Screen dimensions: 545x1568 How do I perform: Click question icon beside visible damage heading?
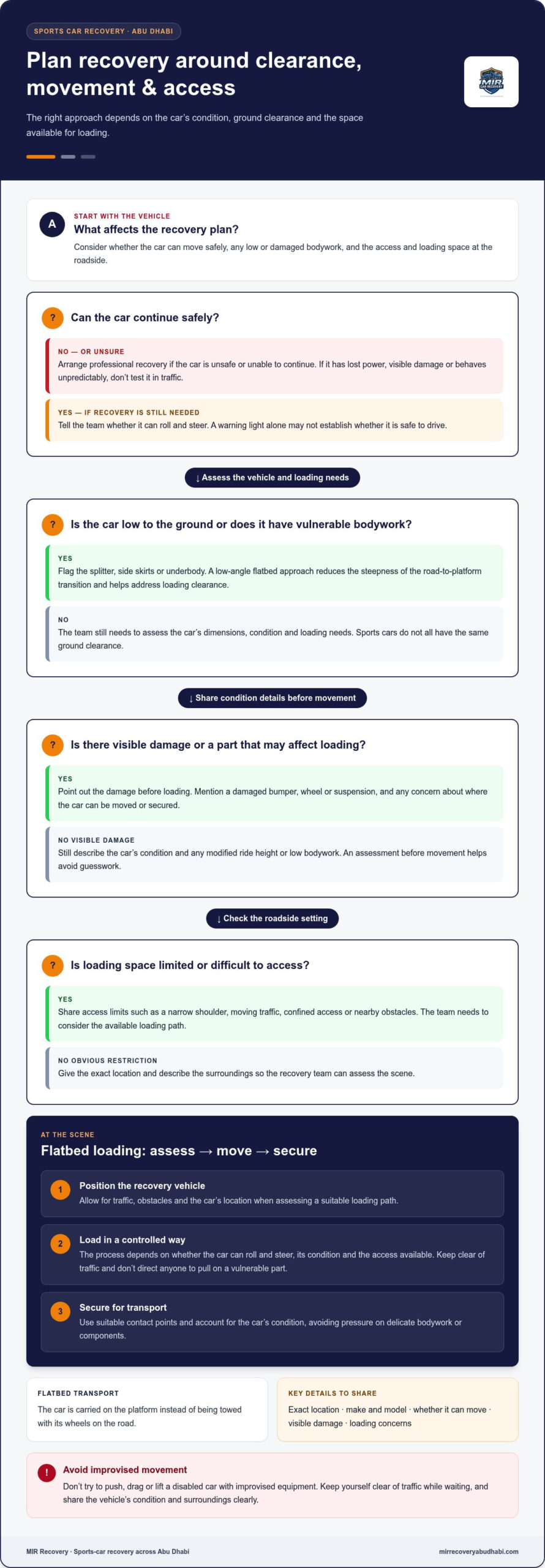(x=53, y=745)
